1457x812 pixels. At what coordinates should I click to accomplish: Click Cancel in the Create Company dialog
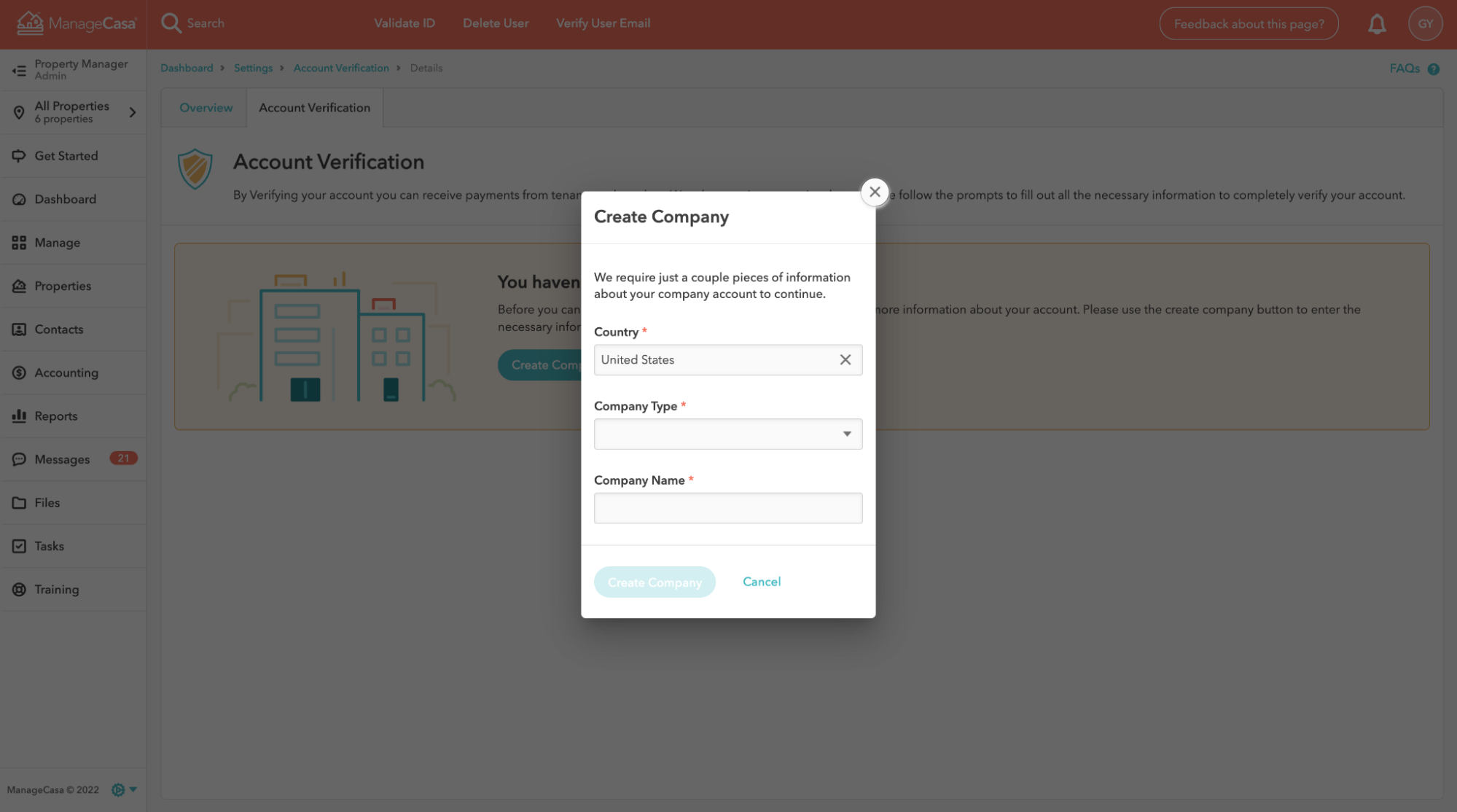(761, 582)
